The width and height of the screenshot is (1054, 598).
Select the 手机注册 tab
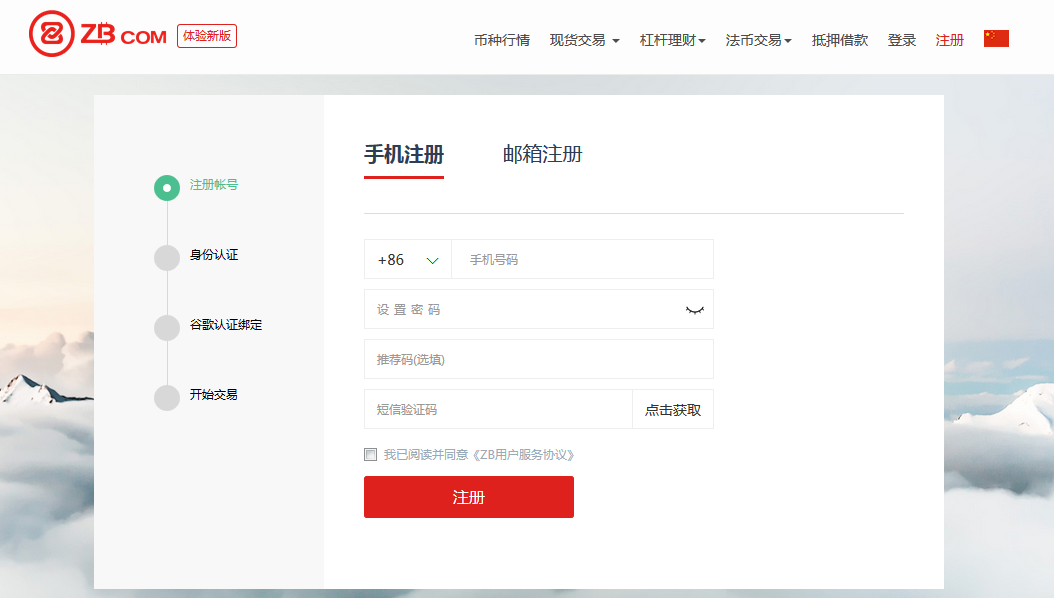point(404,155)
